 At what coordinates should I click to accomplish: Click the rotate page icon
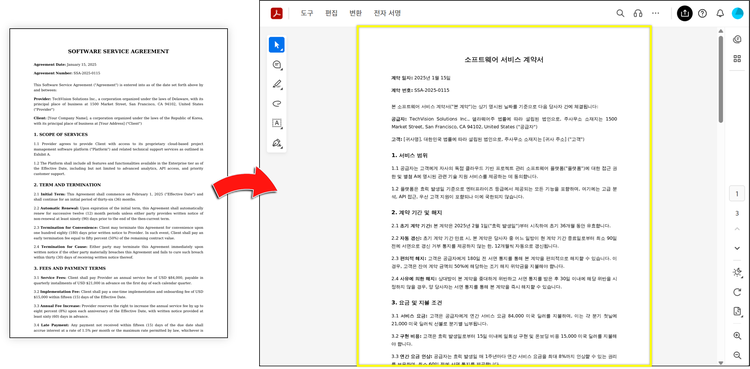point(737,292)
